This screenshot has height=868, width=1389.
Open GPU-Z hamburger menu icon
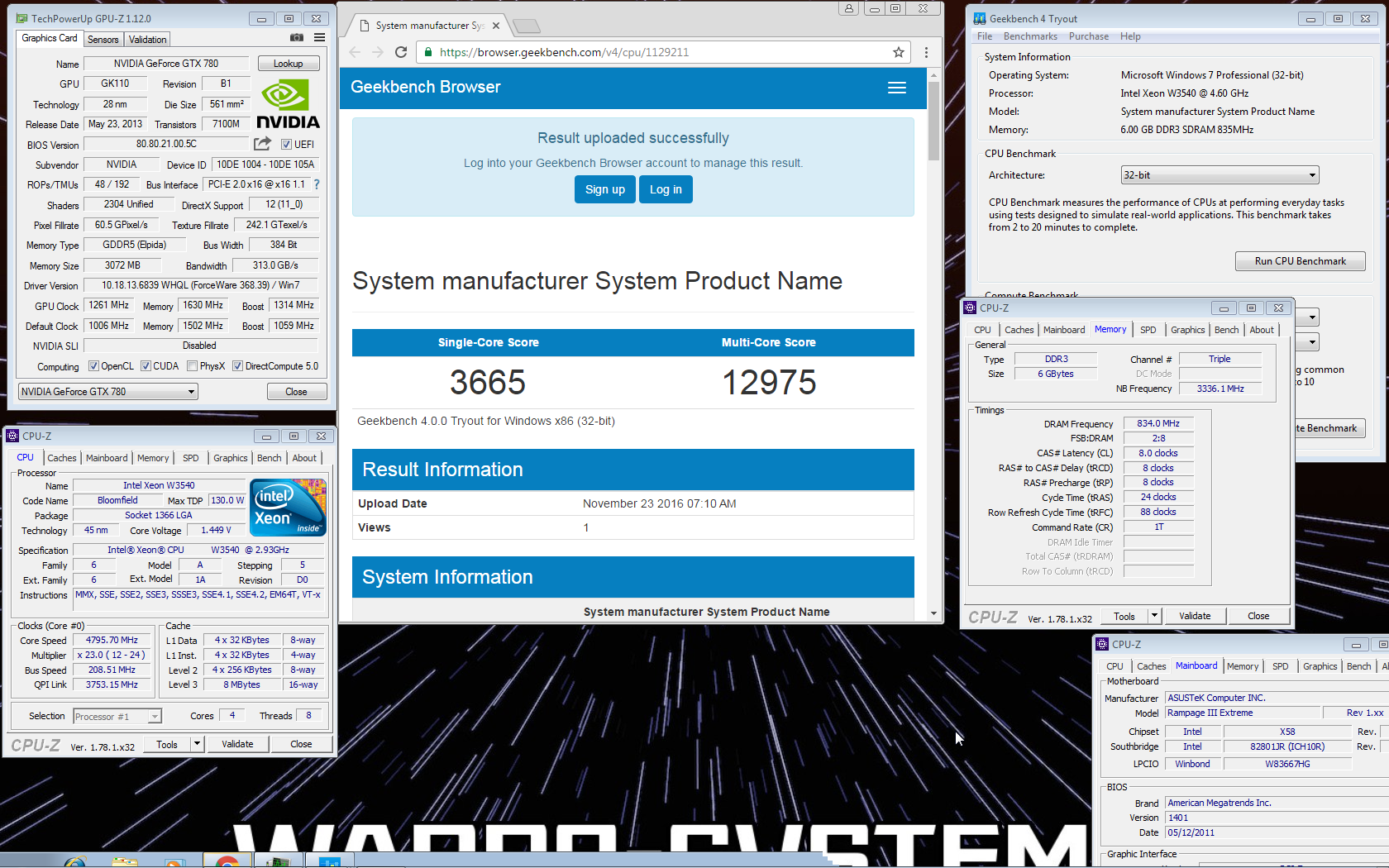pyautogui.click(x=319, y=38)
